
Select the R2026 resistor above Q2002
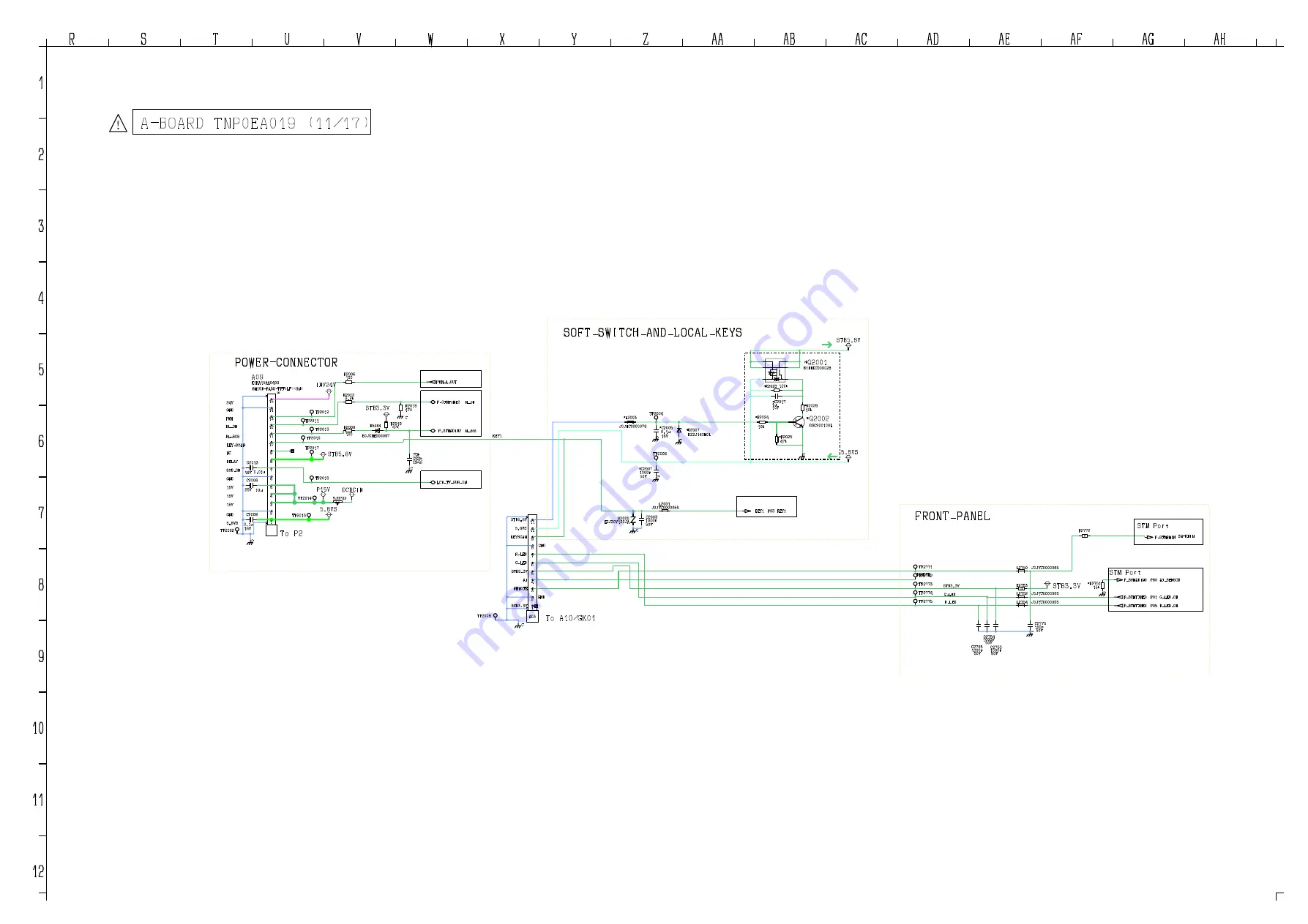point(803,407)
